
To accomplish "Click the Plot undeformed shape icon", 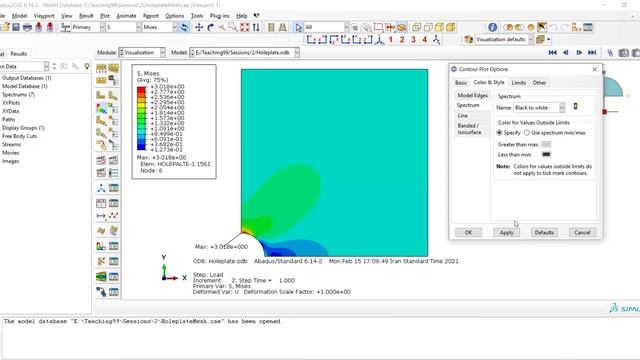I will click(101, 96).
